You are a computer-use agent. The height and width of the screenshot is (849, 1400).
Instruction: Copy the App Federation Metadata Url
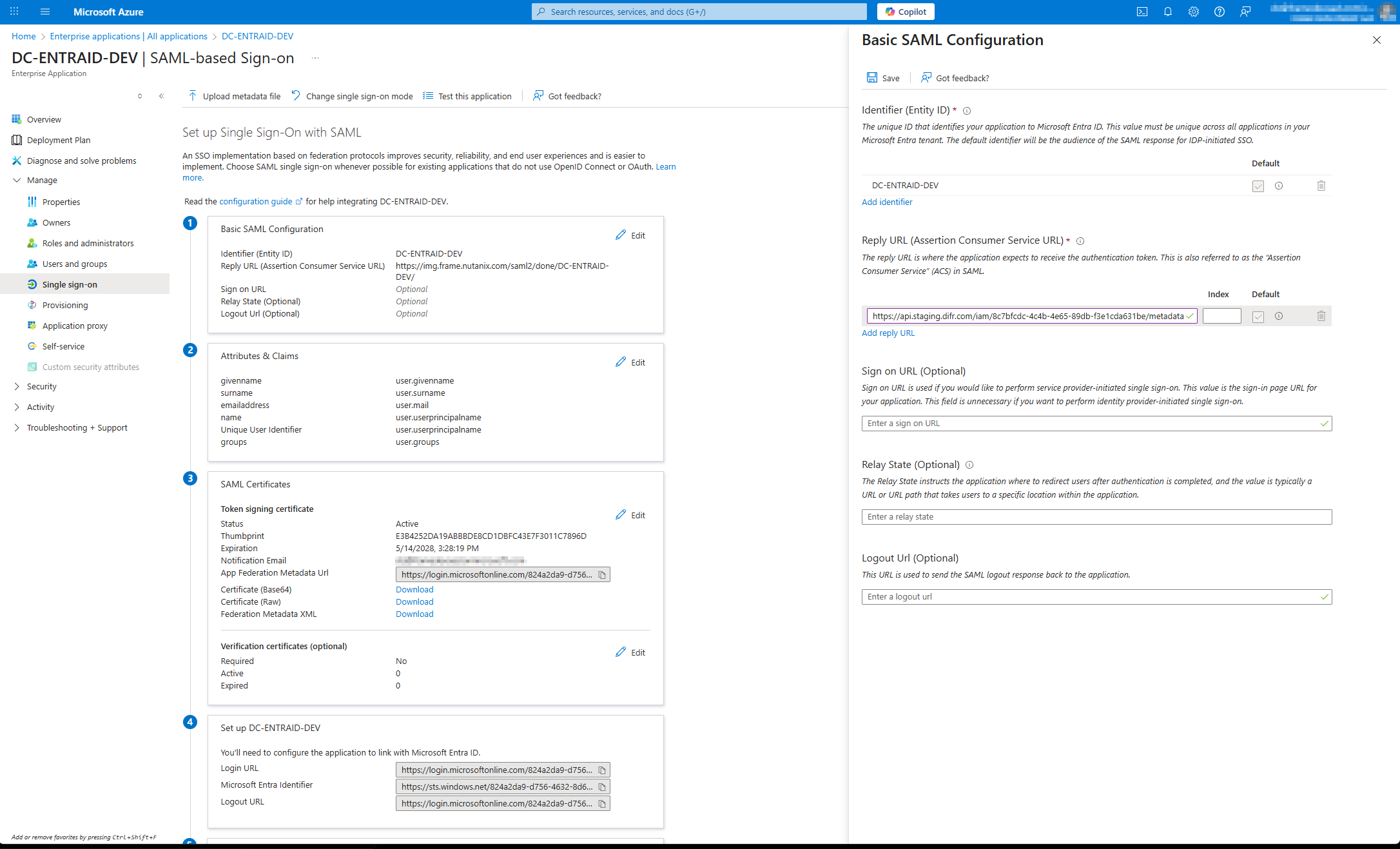[602, 575]
